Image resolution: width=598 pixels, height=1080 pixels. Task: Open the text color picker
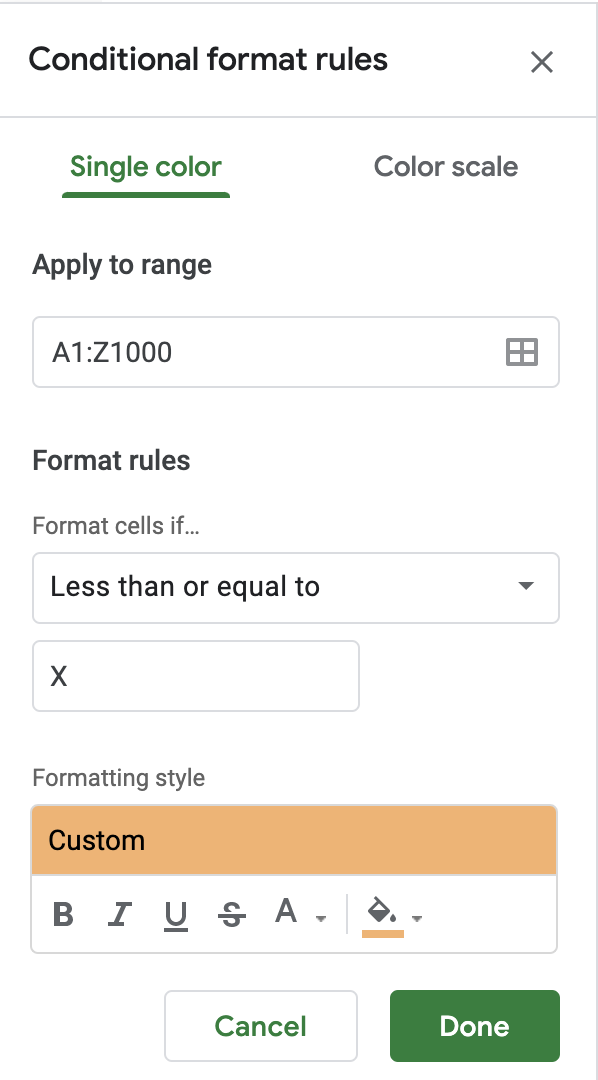tap(287, 913)
